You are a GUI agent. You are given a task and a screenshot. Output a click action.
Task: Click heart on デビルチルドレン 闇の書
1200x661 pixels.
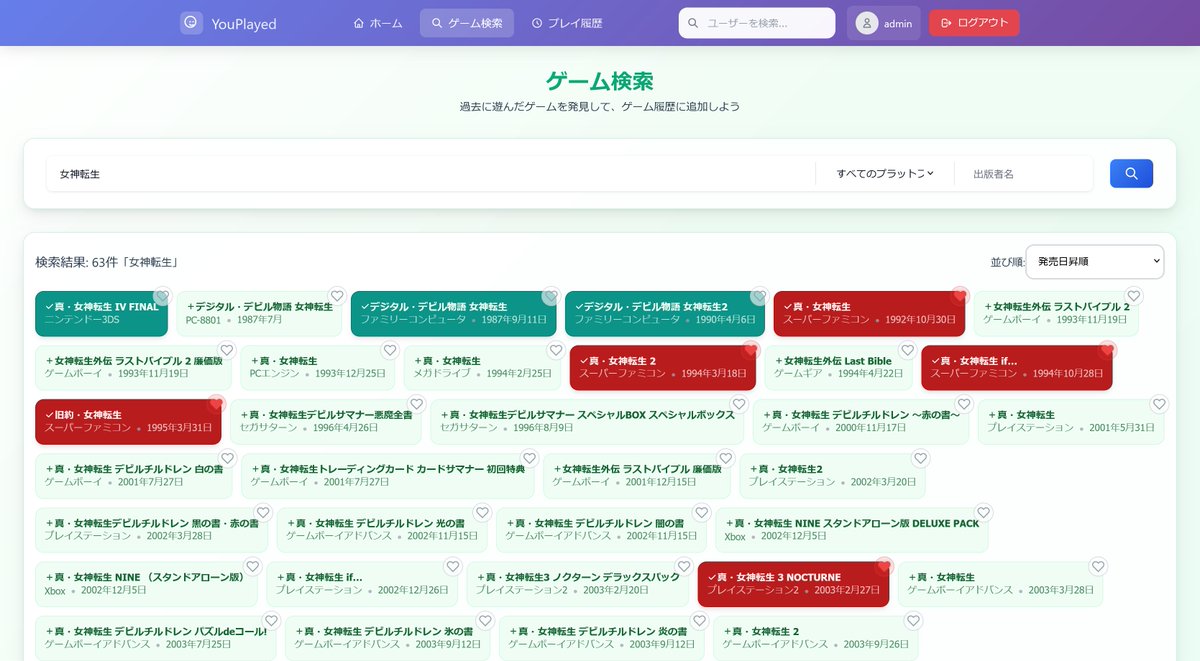[x=702, y=512]
